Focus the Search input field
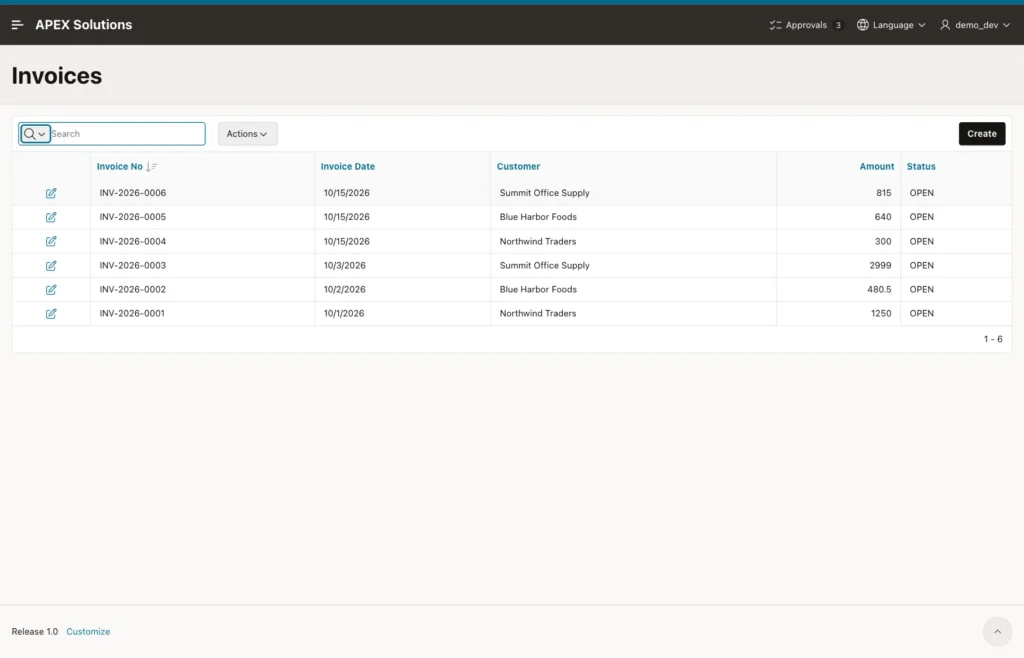1024x658 pixels. click(x=127, y=134)
